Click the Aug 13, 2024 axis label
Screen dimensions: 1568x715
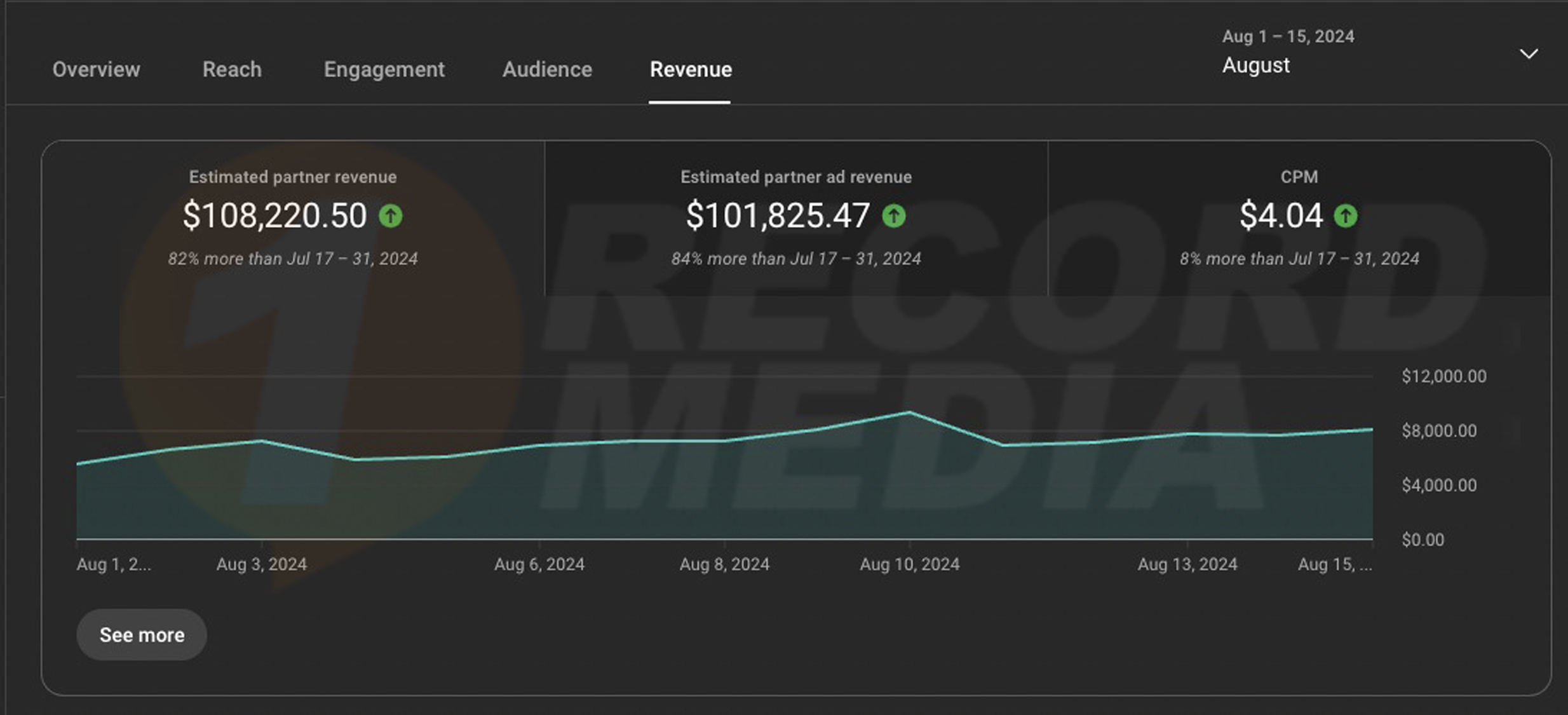[1187, 564]
